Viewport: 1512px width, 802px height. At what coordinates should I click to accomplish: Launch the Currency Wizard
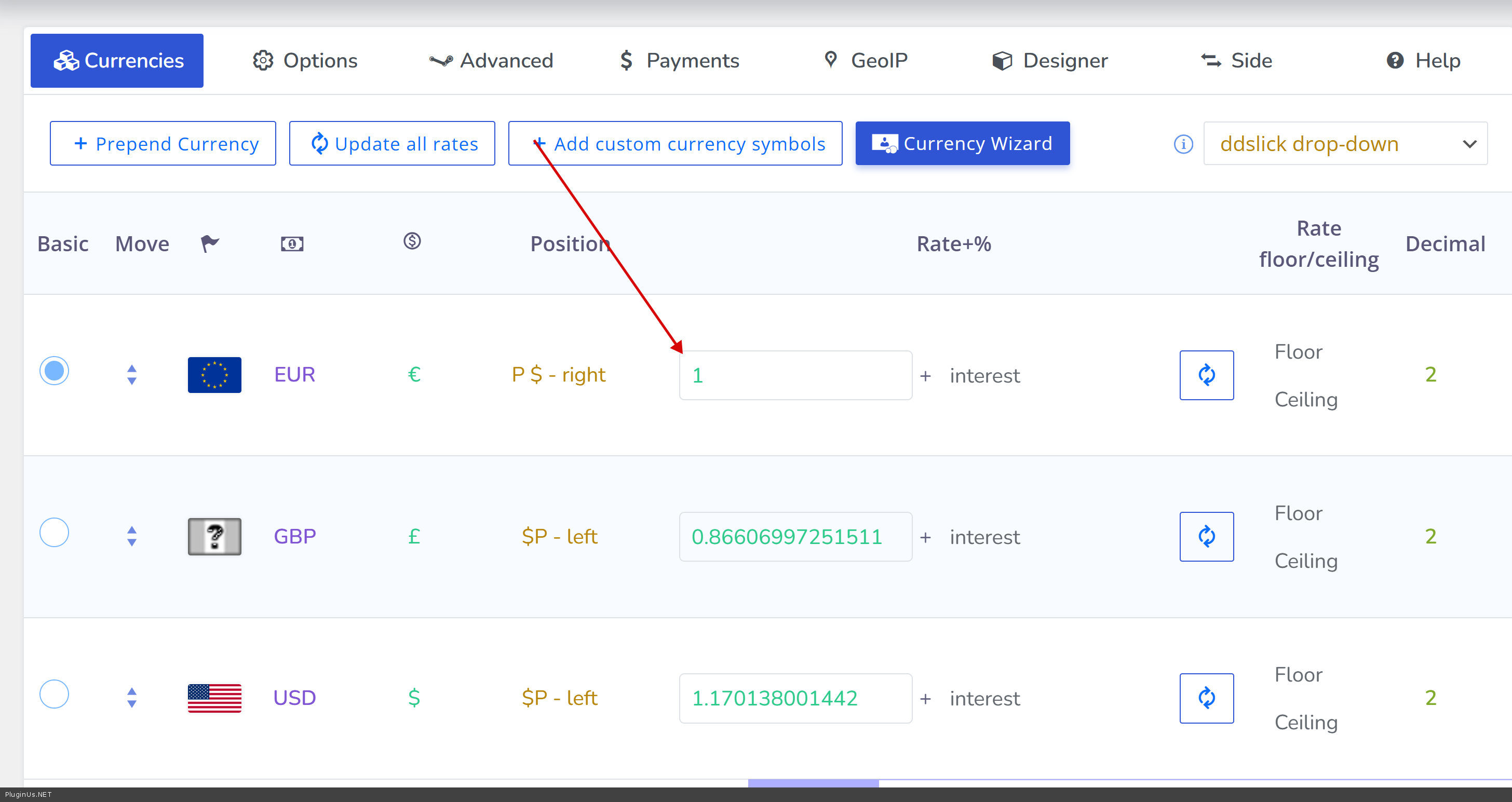pyautogui.click(x=962, y=144)
